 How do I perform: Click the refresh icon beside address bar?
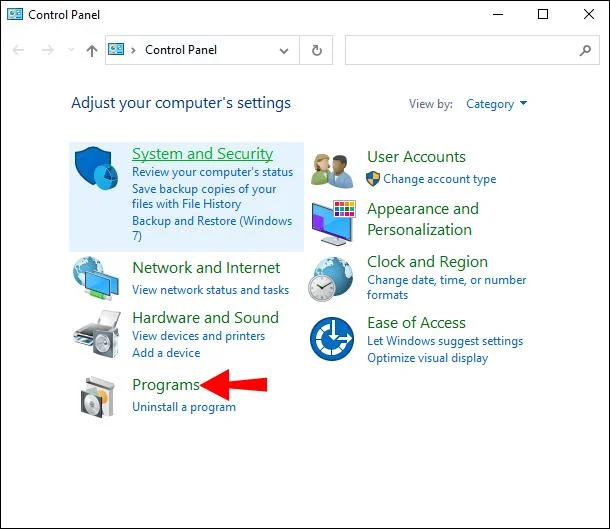tap(317, 50)
